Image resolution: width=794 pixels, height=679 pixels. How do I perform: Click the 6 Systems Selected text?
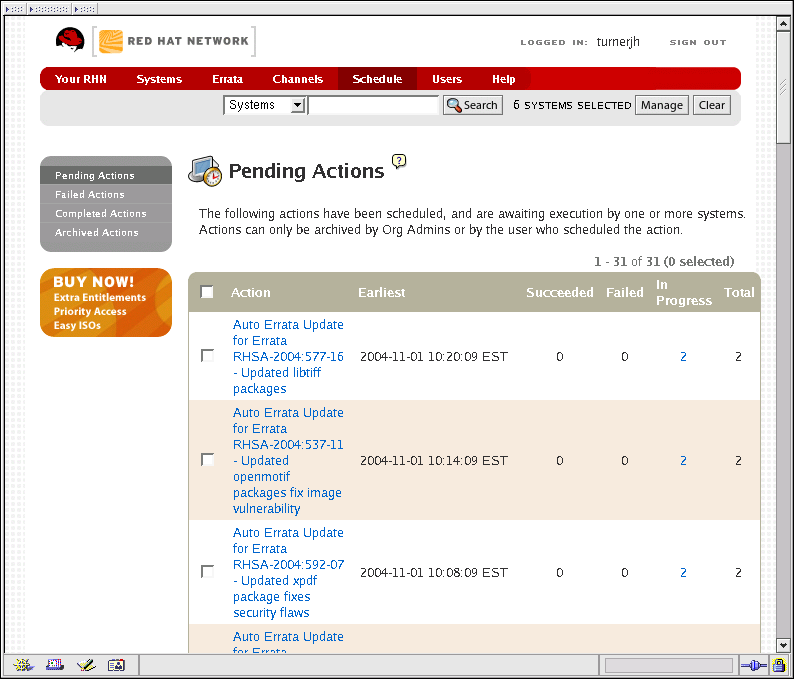click(x=572, y=105)
